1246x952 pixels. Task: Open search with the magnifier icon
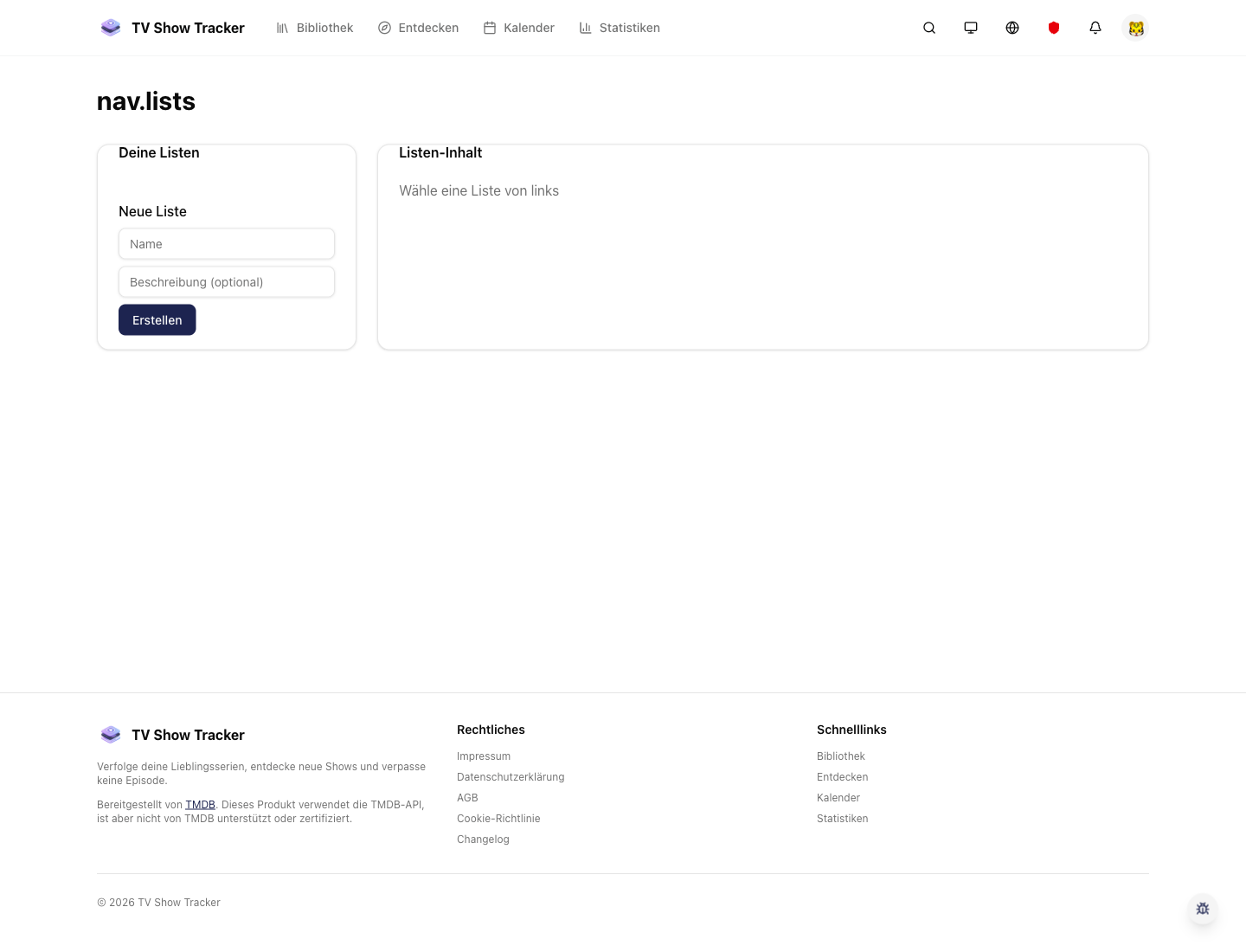coord(929,28)
